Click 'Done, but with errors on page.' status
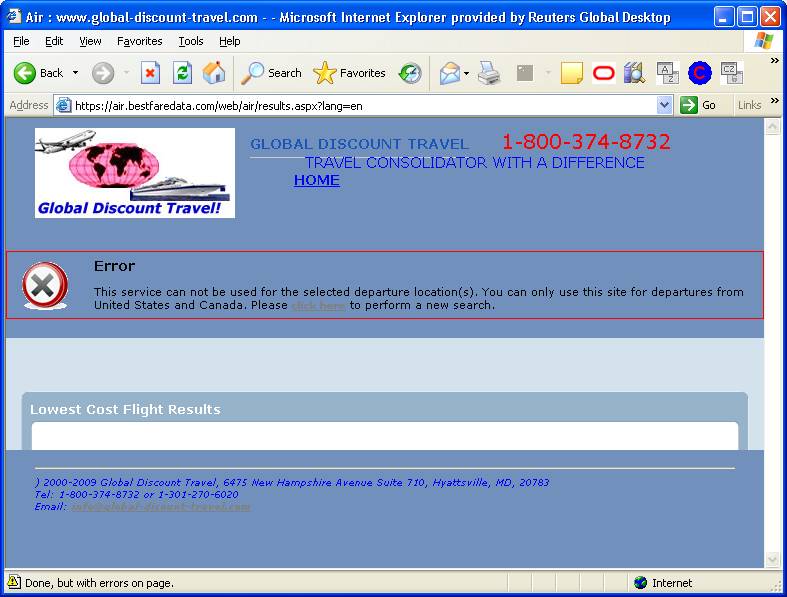This screenshot has height=597, width=787. coord(99,583)
